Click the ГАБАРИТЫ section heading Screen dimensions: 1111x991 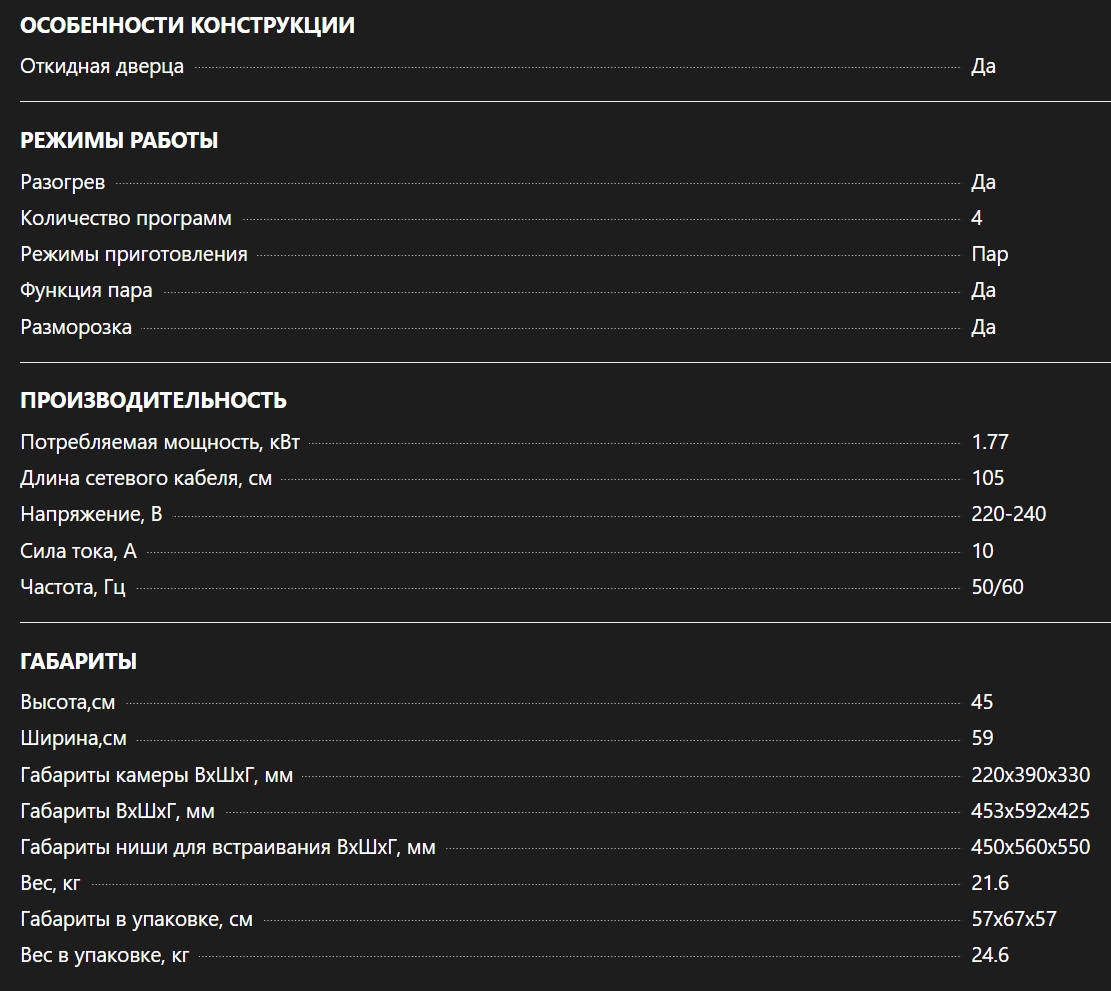pyautogui.click(x=78, y=662)
